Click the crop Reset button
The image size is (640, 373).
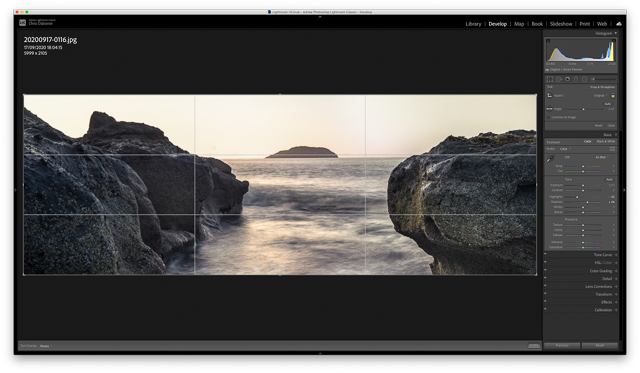(598, 125)
